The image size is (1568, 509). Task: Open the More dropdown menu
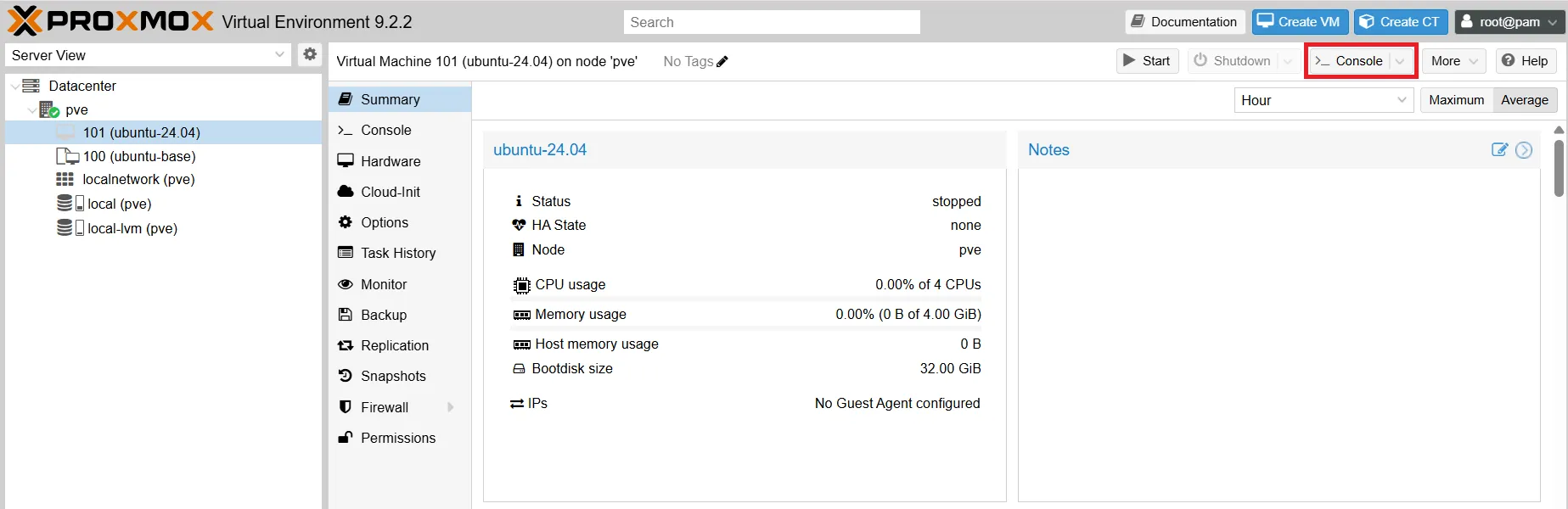1454,61
